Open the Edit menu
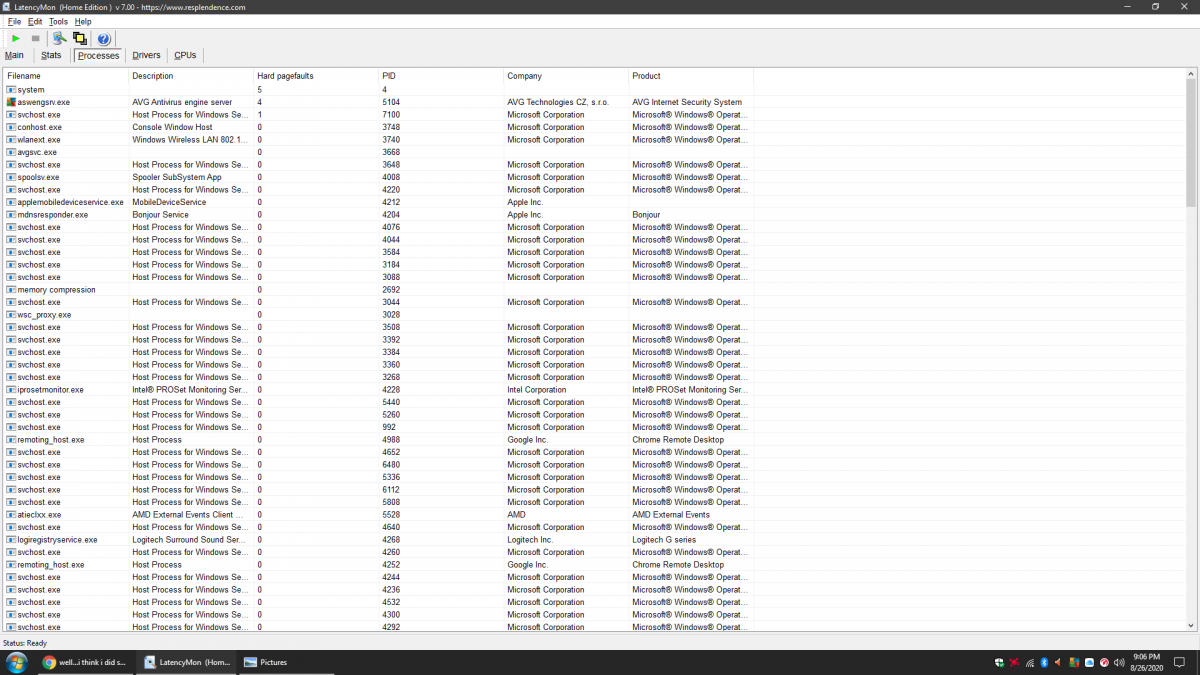The image size is (1200, 675). pyautogui.click(x=35, y=21)
